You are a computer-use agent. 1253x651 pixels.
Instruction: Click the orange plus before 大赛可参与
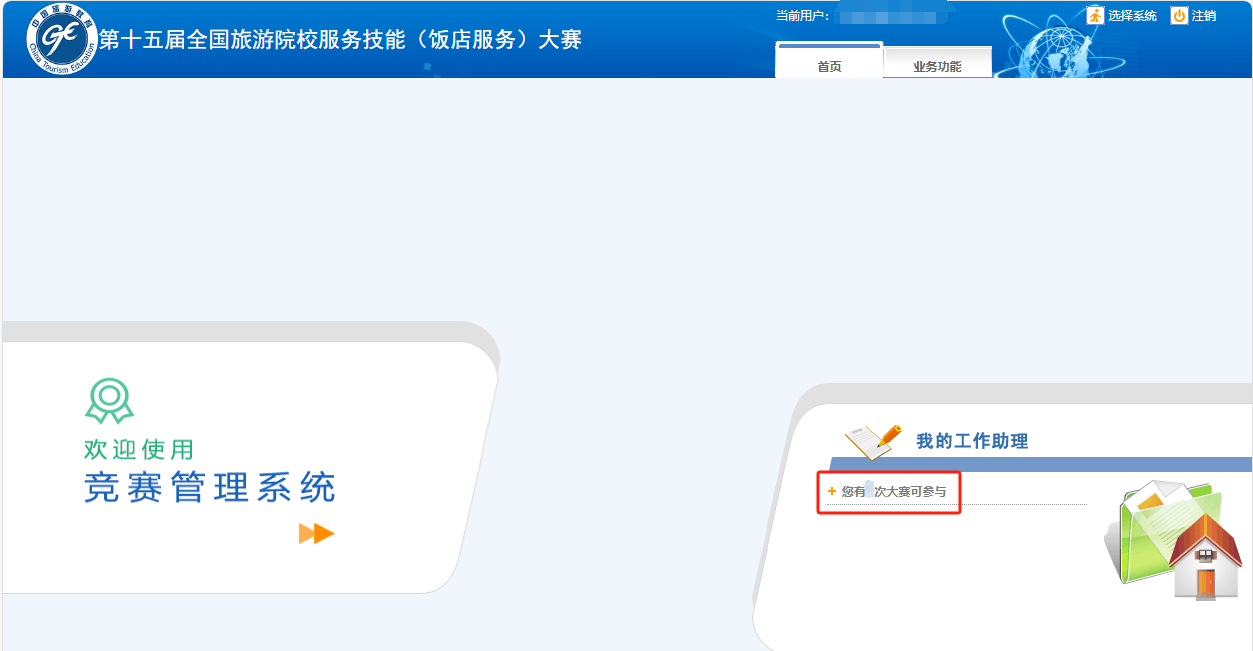(x=830, y=491)
